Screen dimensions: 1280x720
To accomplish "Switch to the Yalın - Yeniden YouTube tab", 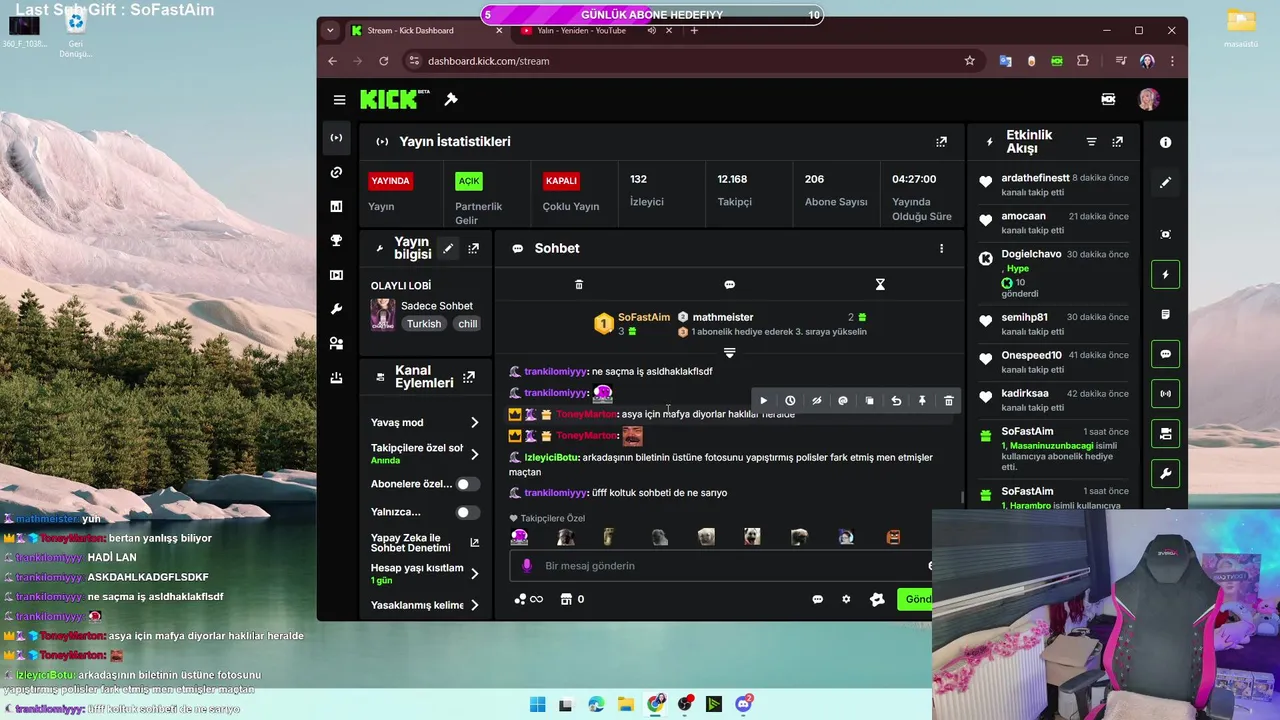I will (596, 31).
